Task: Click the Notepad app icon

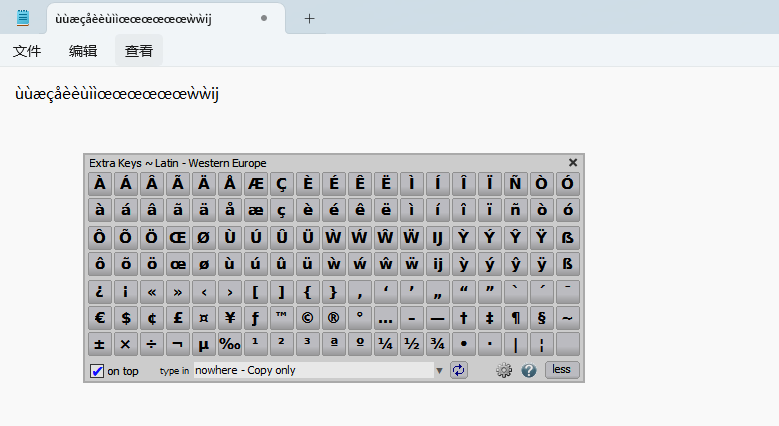Action: [23, 18]
